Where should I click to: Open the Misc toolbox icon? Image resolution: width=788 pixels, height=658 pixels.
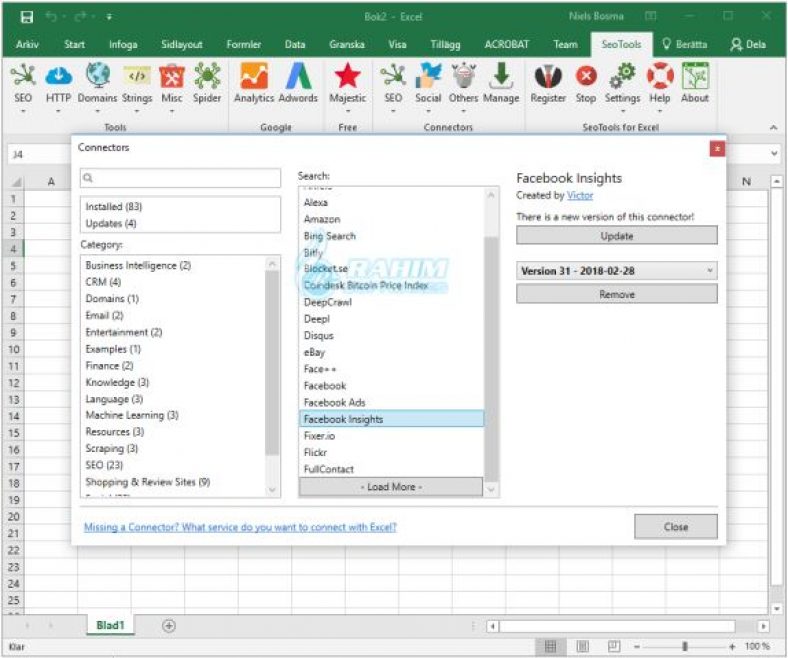click(172, 75)
